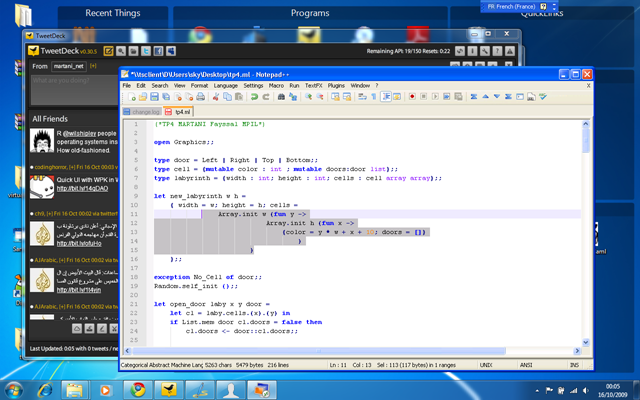This screenshot has height=400, width=640.
Task: Click the New file icon in Notepad++
Action: click(131, 97)
